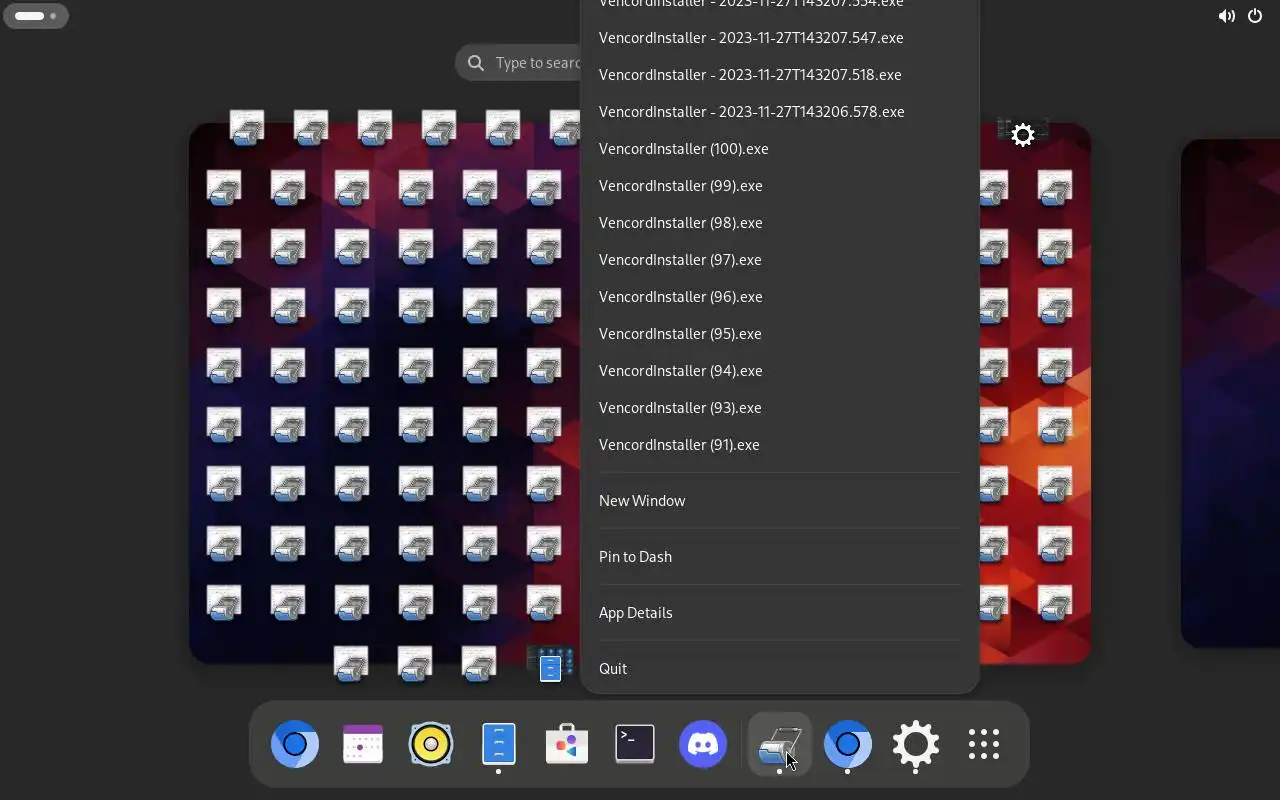Image resolution: width=1280 pixels, height=800 pixels.
Task: Choose VencordInstaller (94).exe
Action: (780, 371)
